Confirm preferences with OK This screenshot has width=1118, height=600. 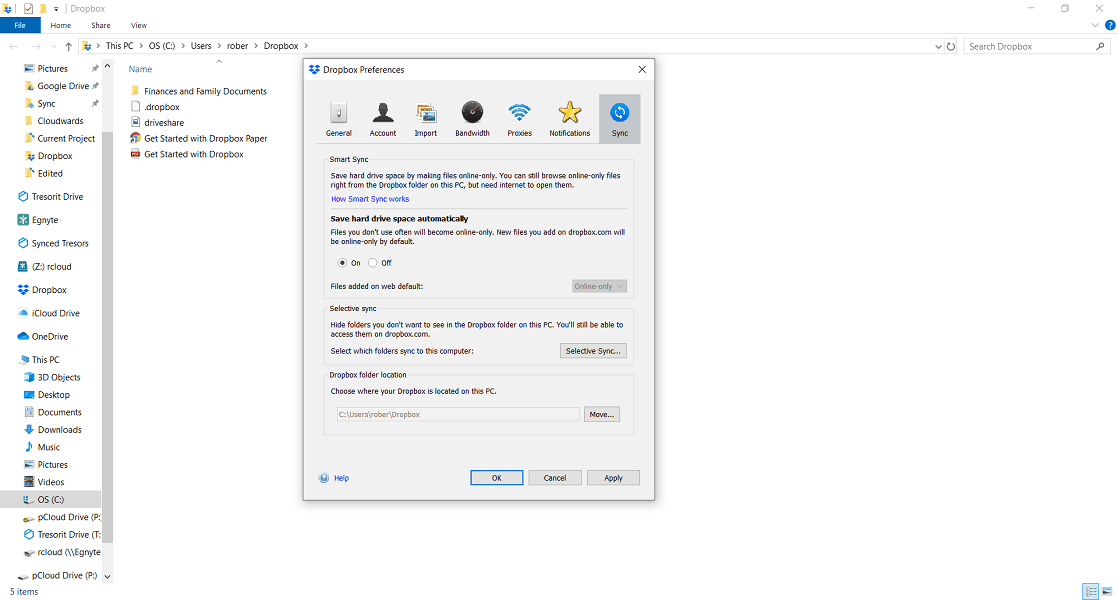click(x=497, y=478)
